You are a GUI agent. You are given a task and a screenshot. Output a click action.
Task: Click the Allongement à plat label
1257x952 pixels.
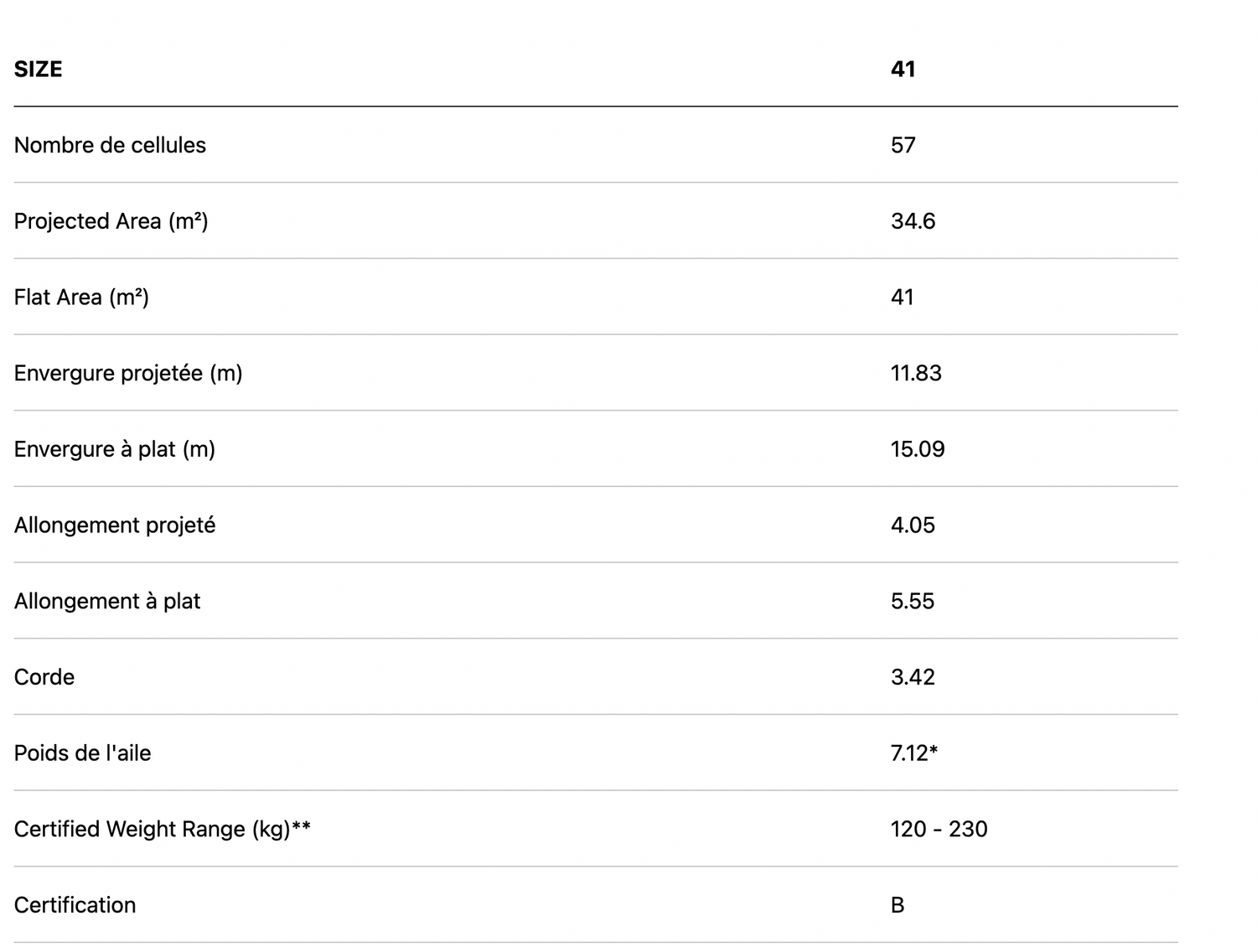107,602
